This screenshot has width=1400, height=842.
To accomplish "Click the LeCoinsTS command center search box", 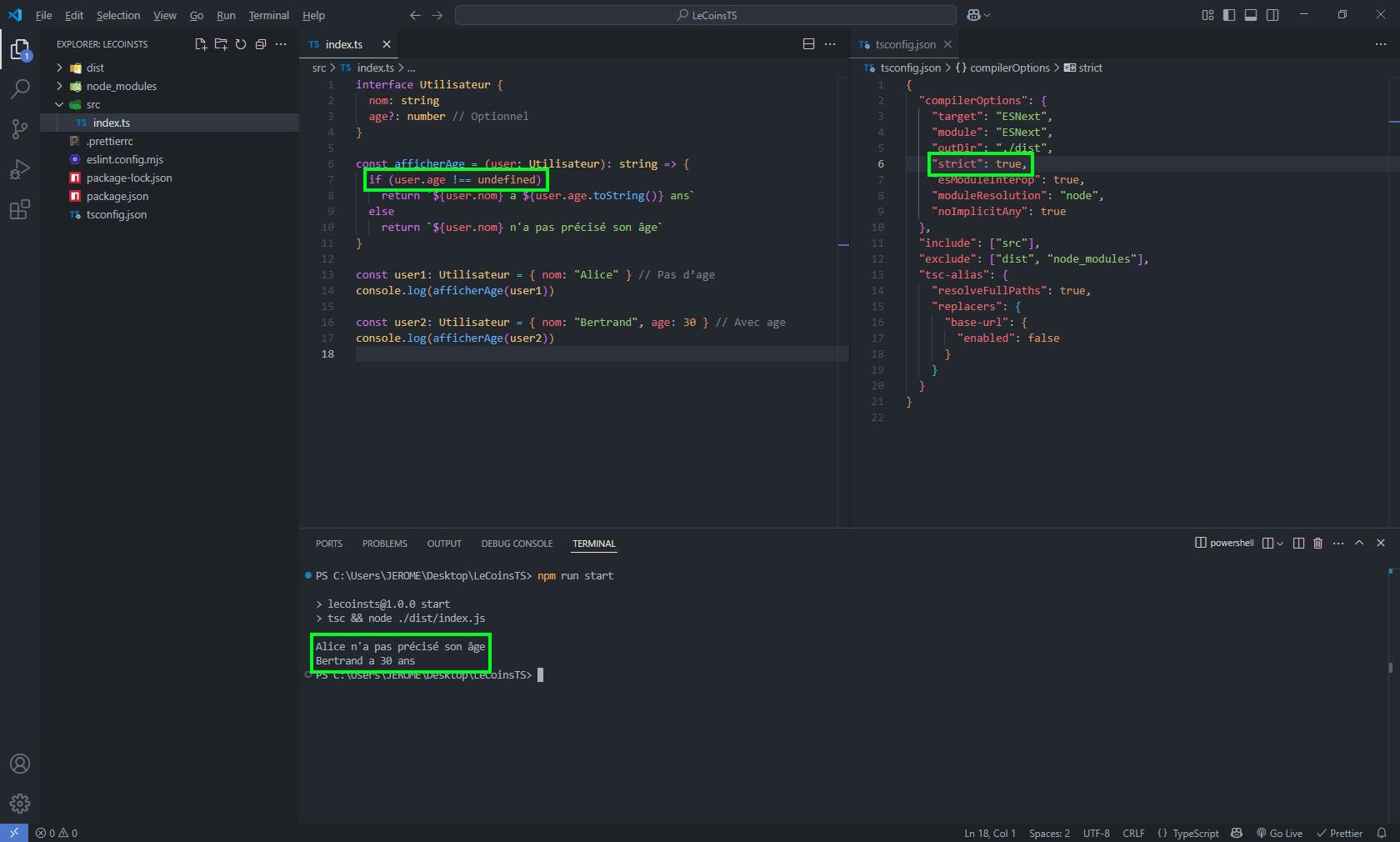I will [706, 15].
